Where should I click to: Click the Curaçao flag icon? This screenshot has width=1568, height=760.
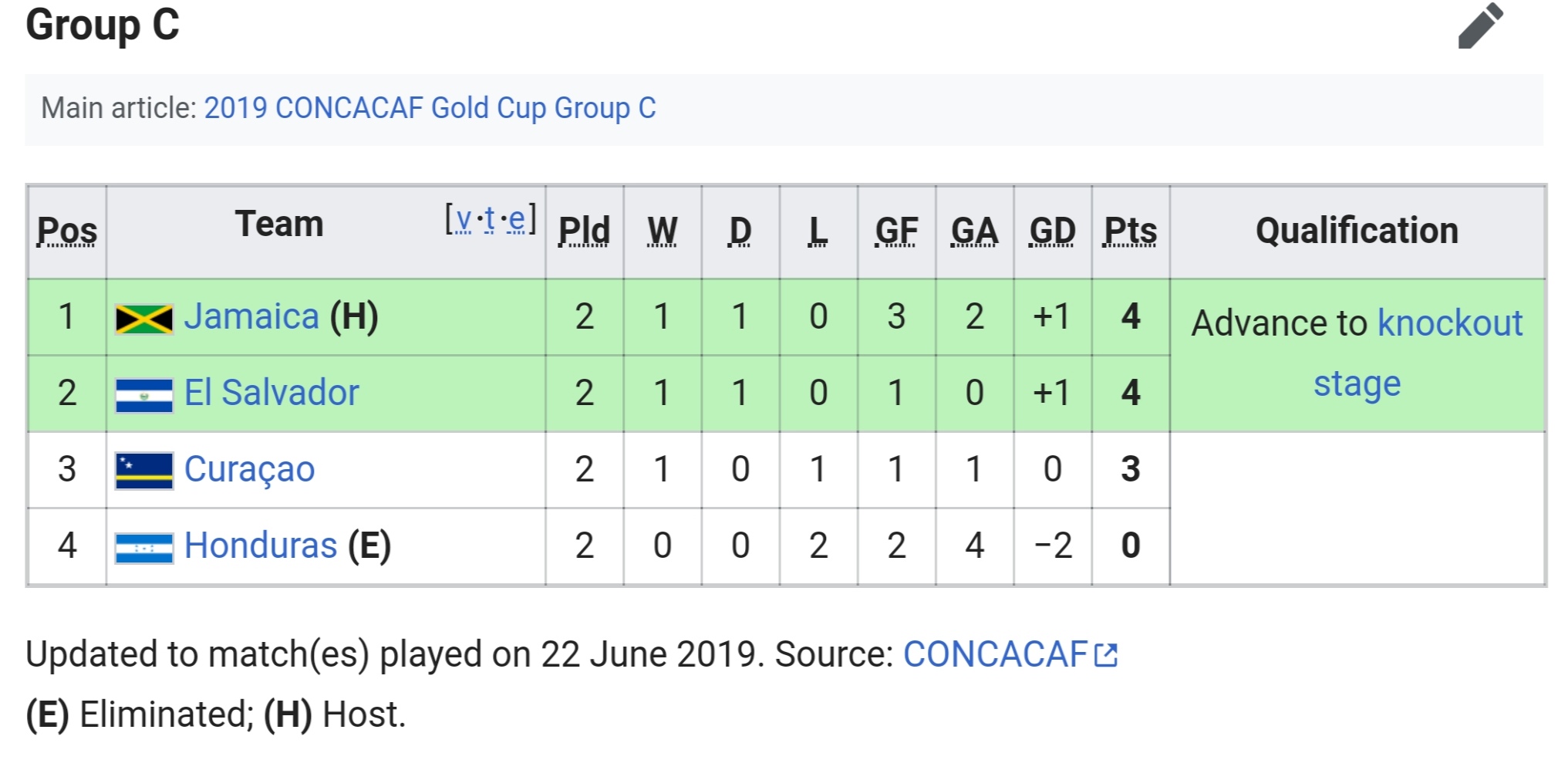144,471
